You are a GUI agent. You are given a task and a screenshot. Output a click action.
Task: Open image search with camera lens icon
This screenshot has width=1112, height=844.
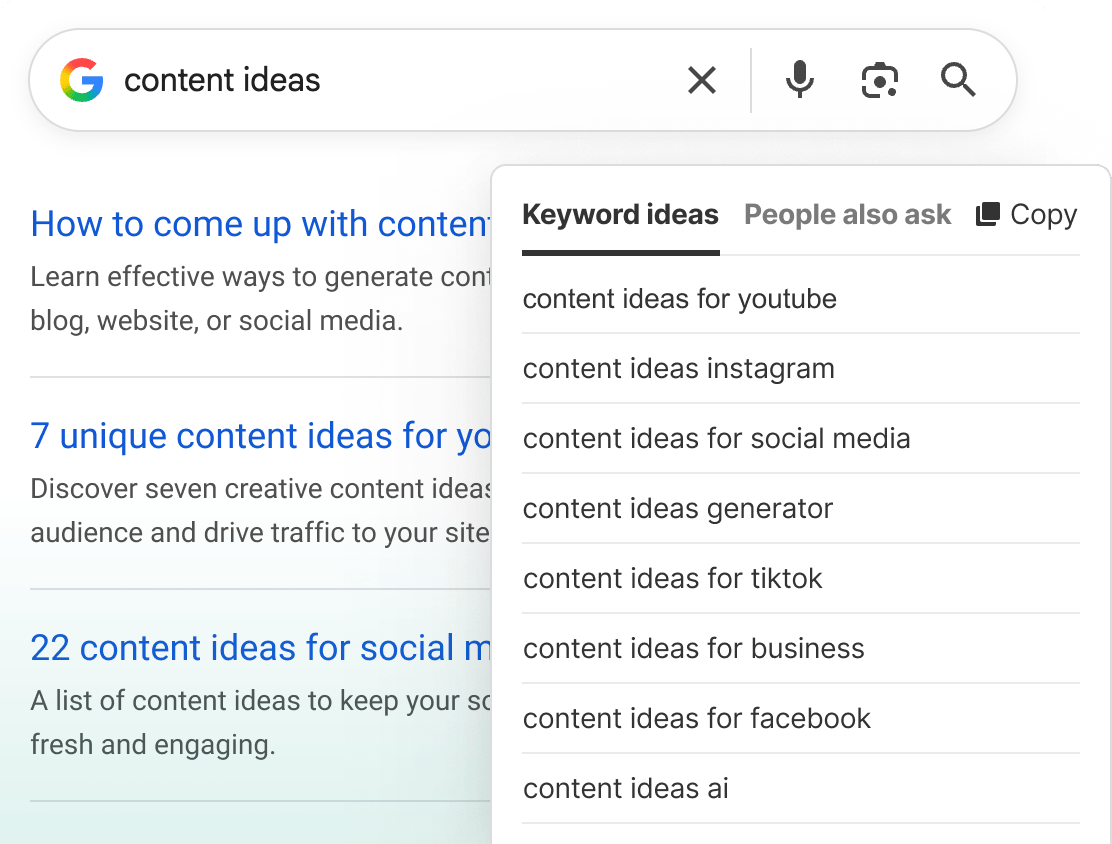[x=879, y=80]
